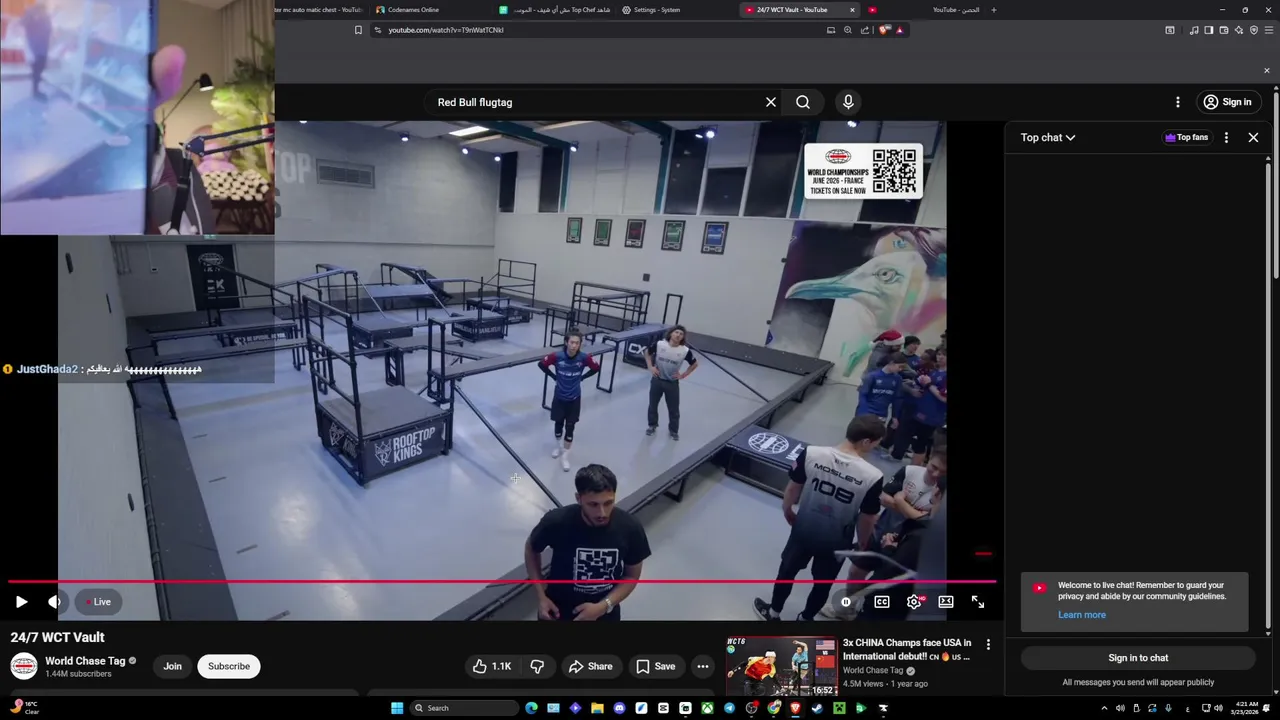This screenshot has width=1280, height=720.
Task: Start voice search with microphone icon
Action: (x=848, y=102)
